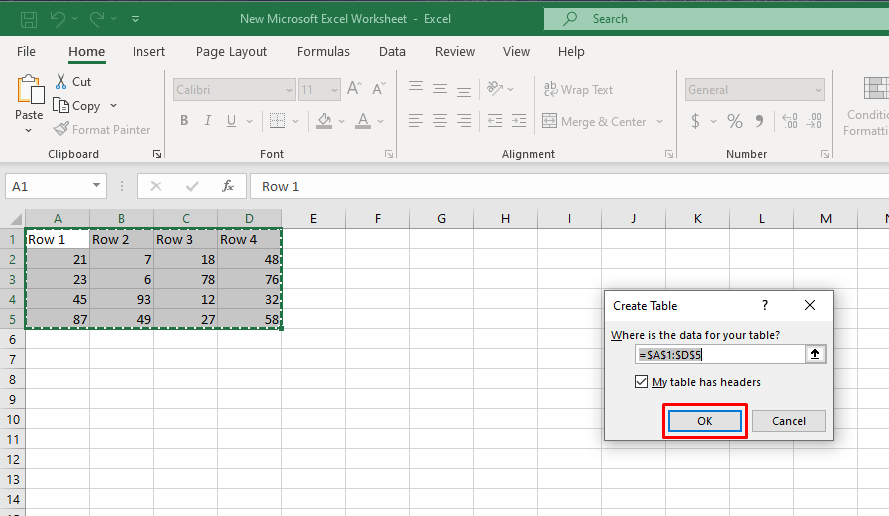Click the Cut scissors icon
Screen dimensions: 889x516
[61, 81]
